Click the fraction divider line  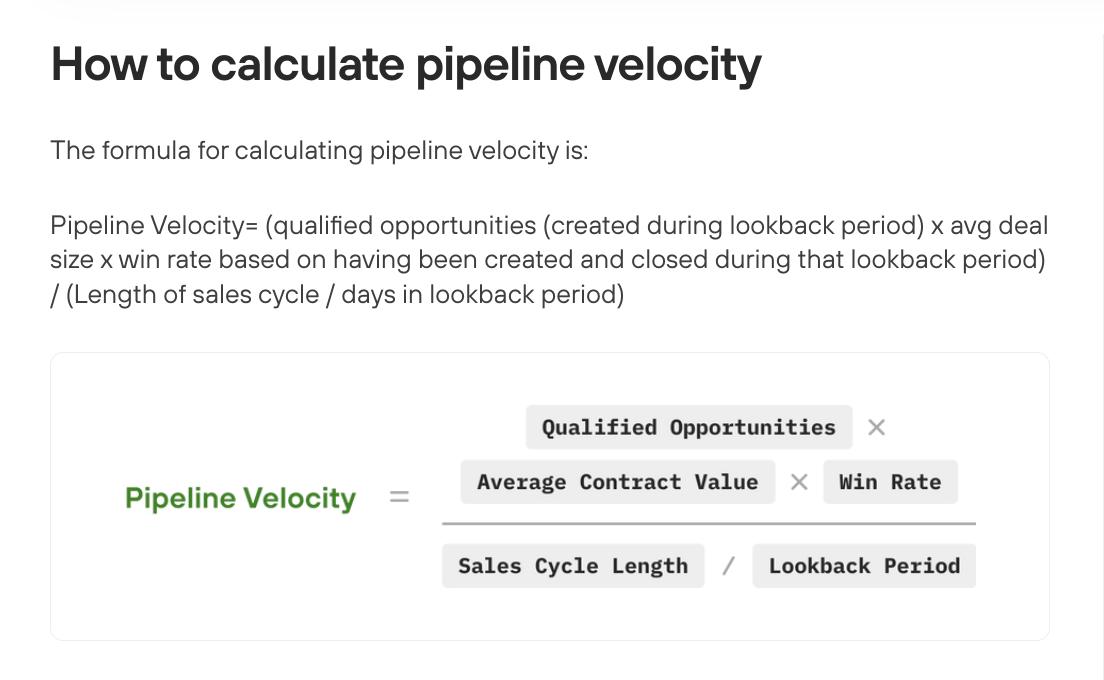(x=709, y=524)
